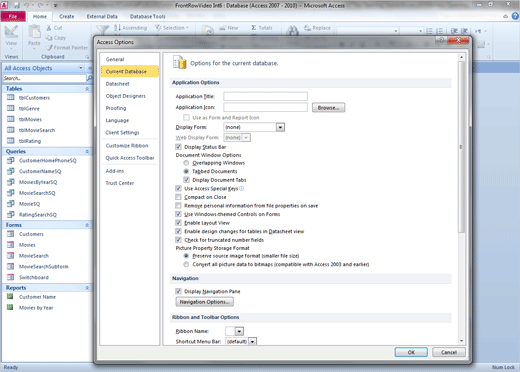Open Customer Name report icon
The width and height of the screenshot is (520, 372).
pyautogui.click(x=10, y=296)
